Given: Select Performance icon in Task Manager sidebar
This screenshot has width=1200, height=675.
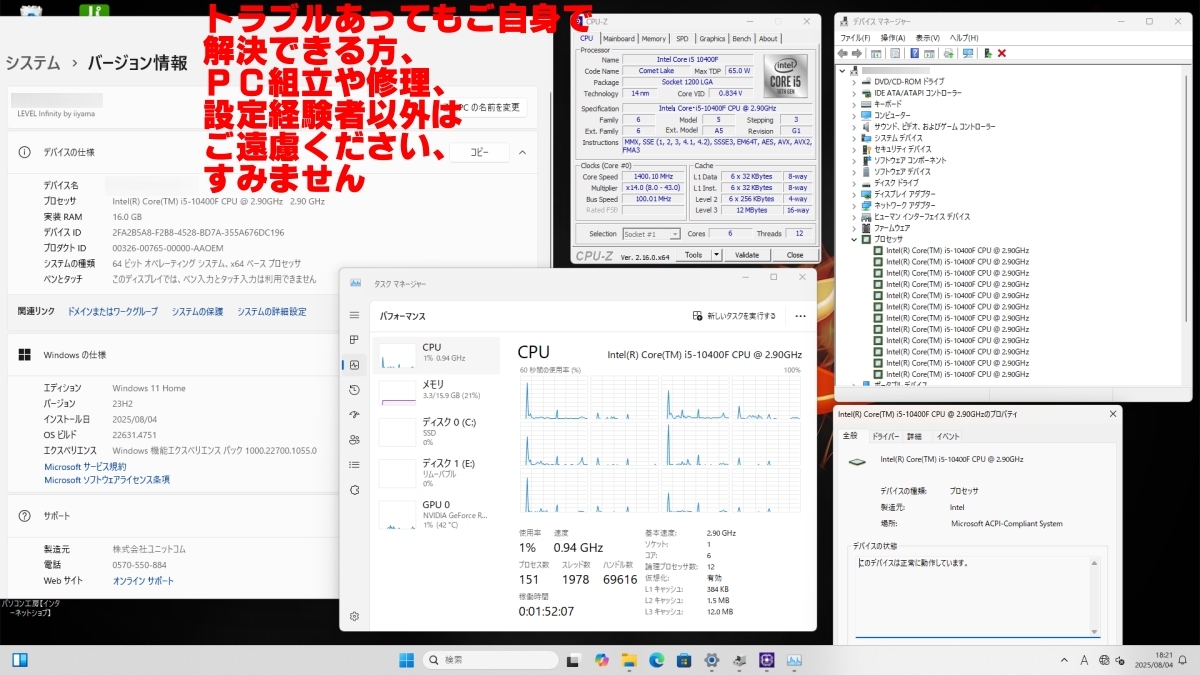Looking at the screenshot, I should pyautogui.click(x=354, y=365).
